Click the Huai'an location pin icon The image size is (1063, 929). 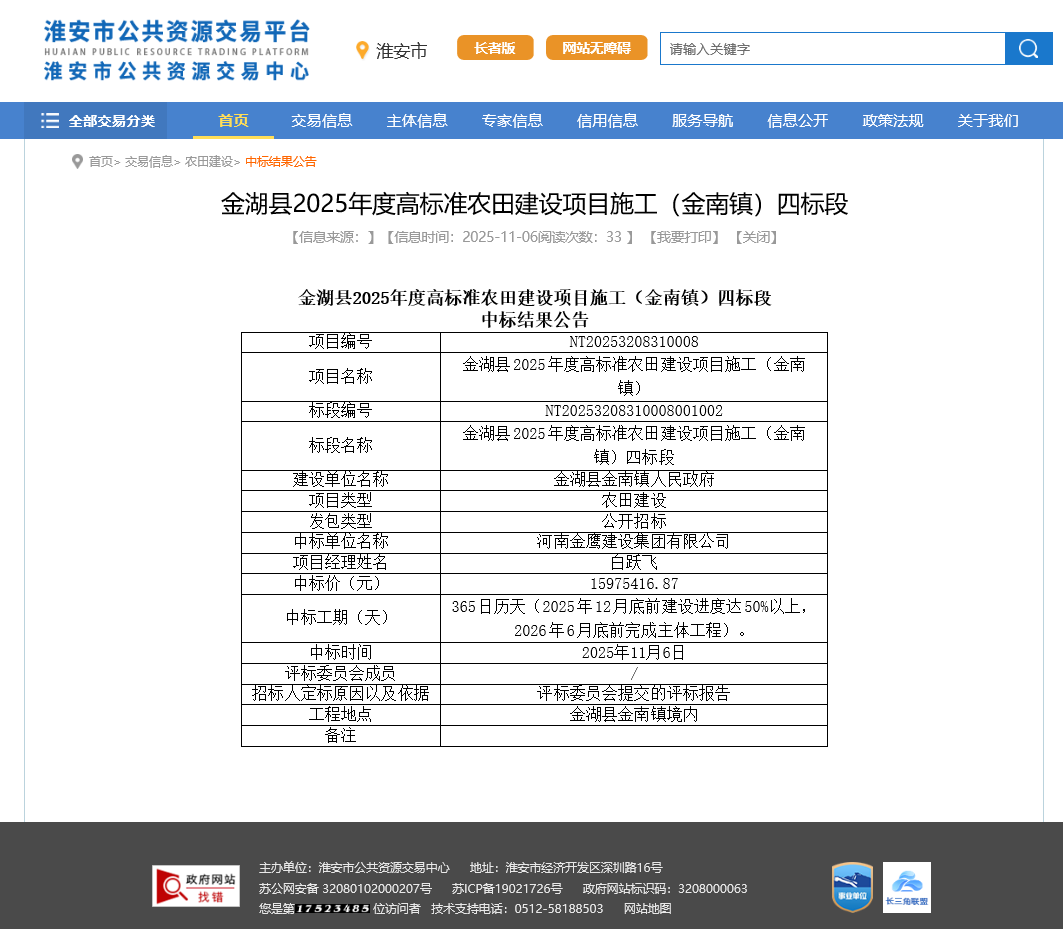362,50
